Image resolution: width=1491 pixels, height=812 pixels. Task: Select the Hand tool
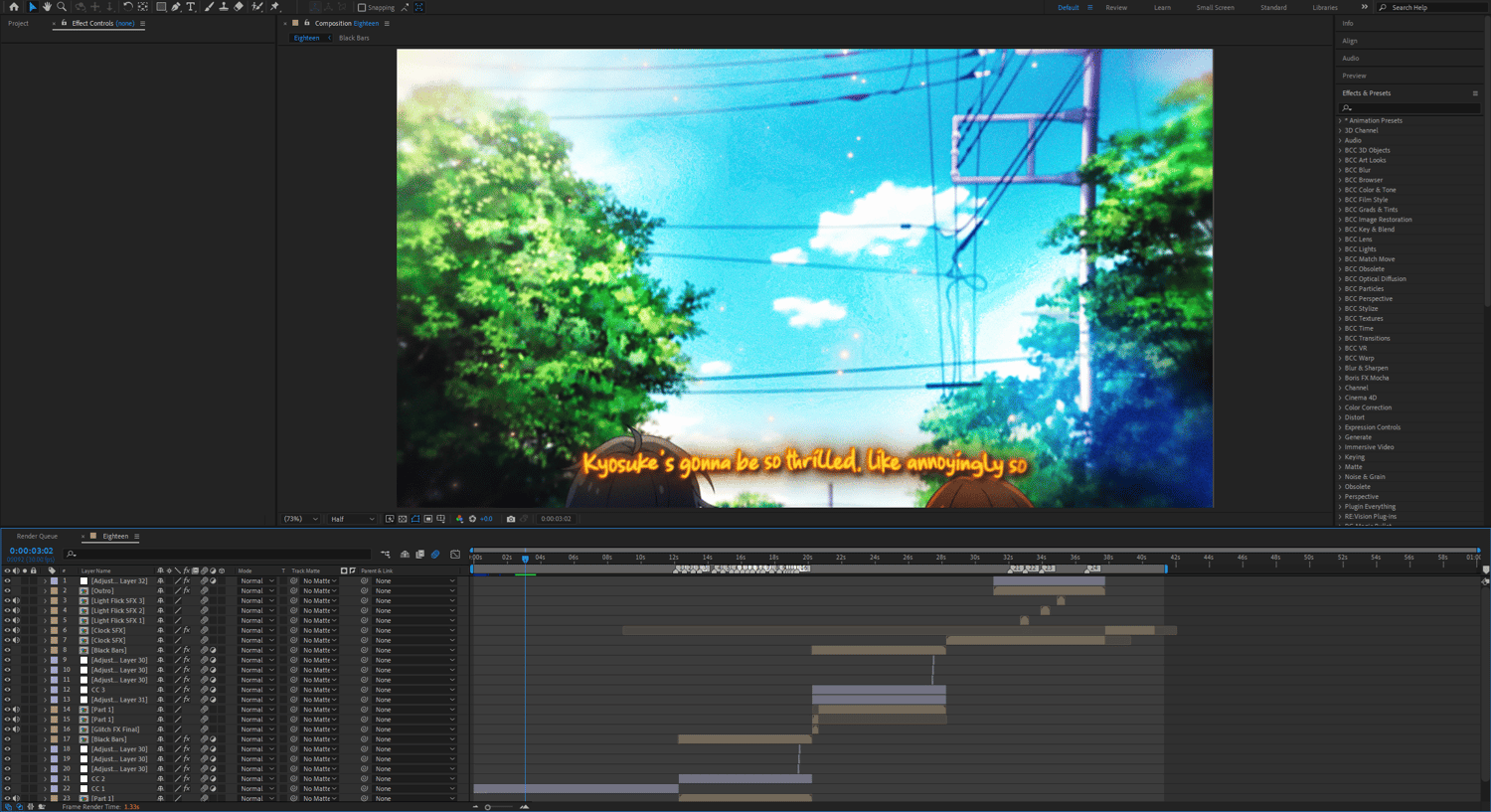pos(47,7)
